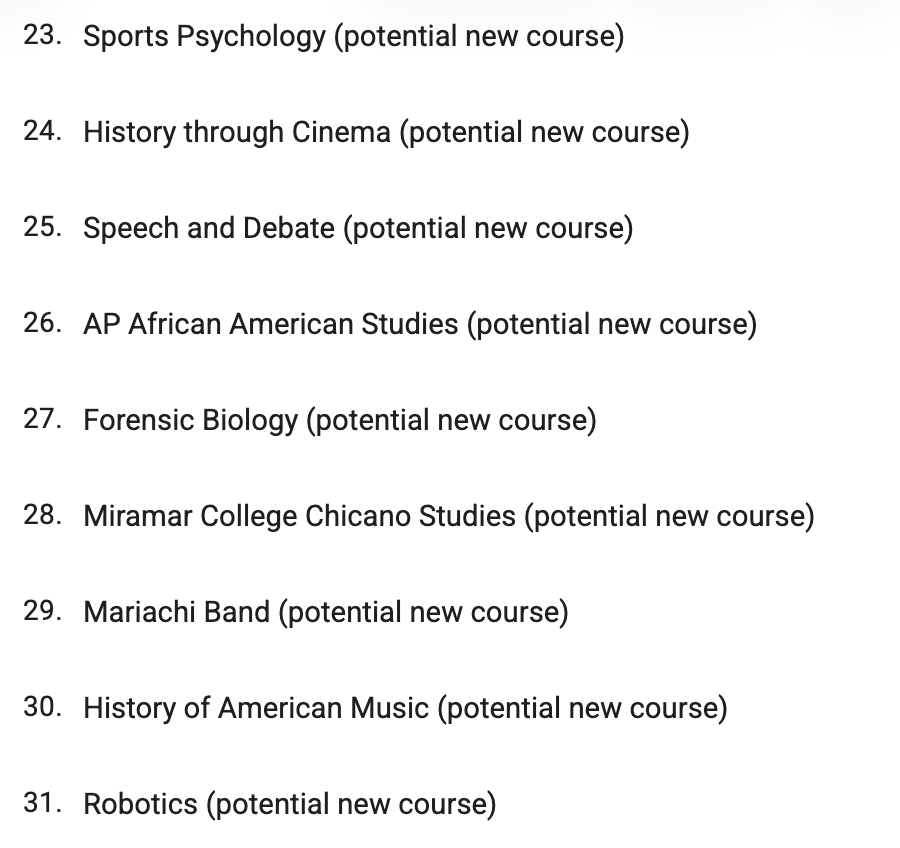Click the Mariachi Band course text

click(177, 612)
